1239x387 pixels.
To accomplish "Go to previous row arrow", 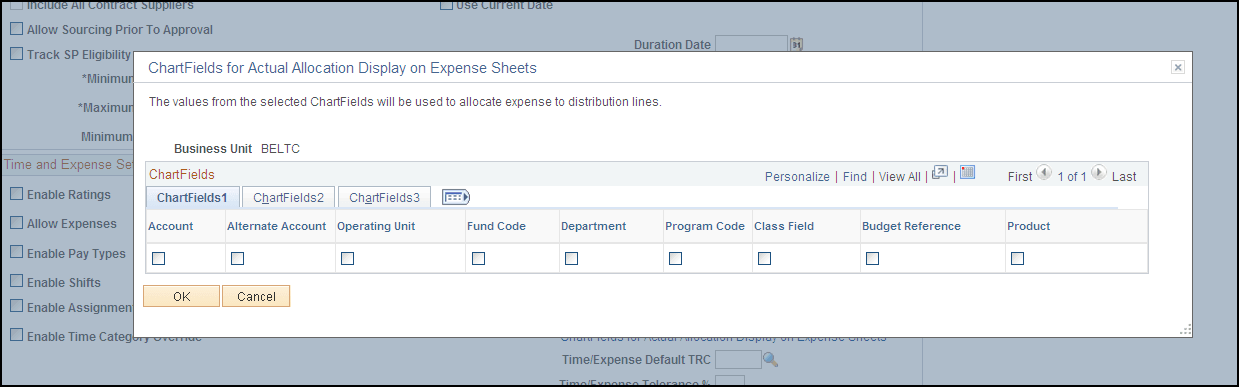I will pos(1045,173).
